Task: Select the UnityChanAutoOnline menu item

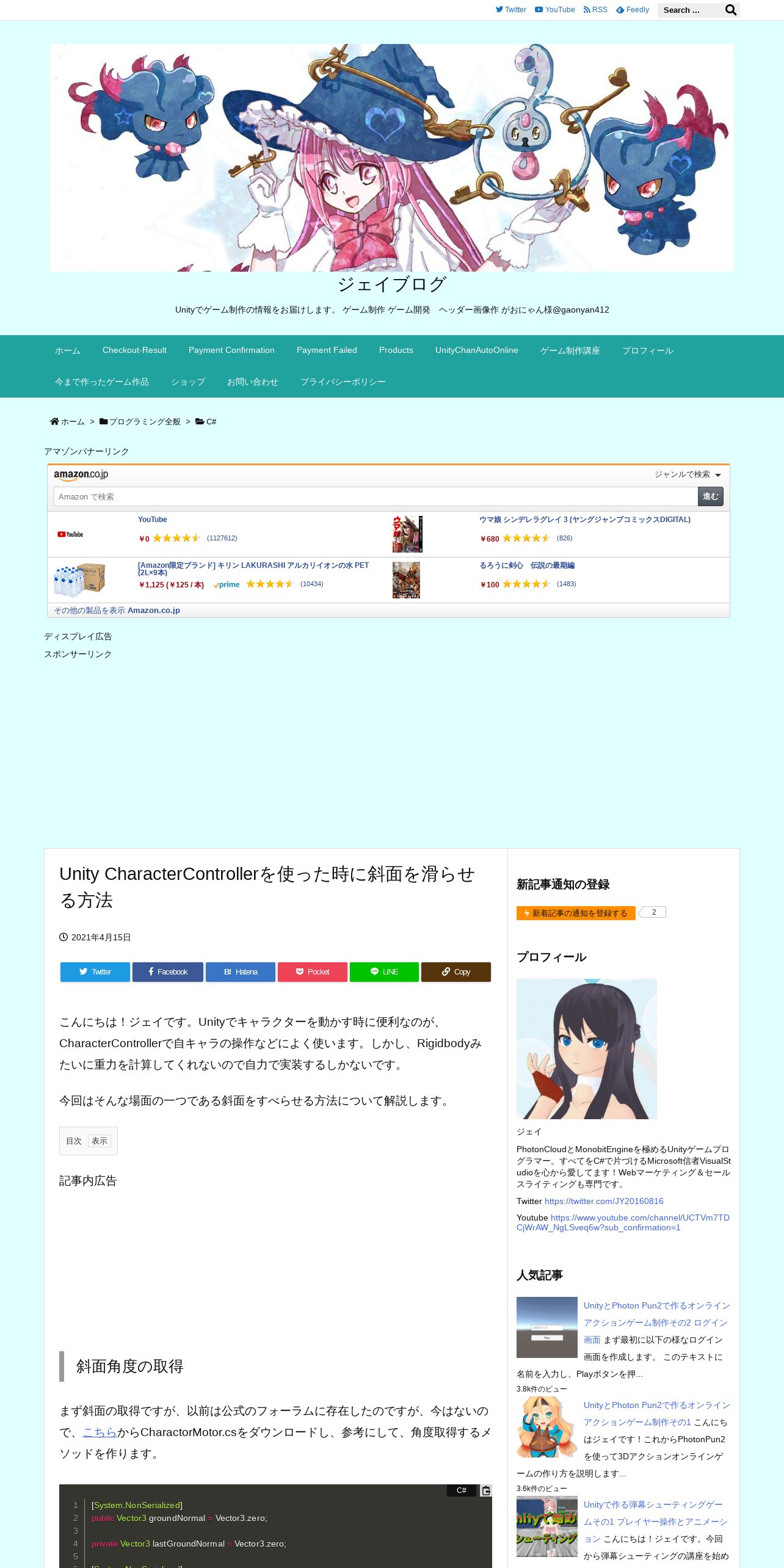Action: tap(477, 350)
